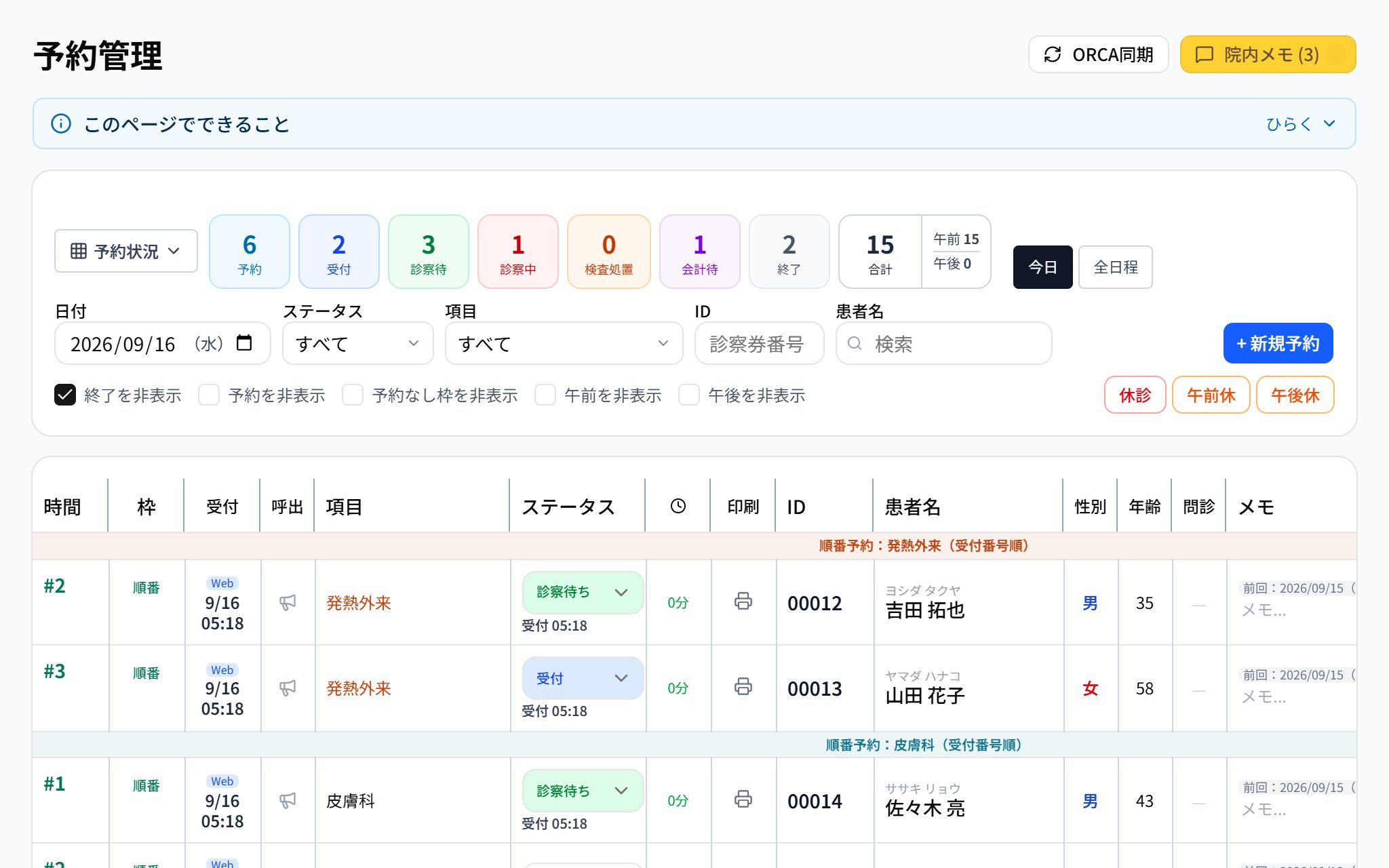Open status dropdown for 吉田 拓也 (診察待ち)
The width and height of the screenshot is (1389, 868).
[583, 593]
